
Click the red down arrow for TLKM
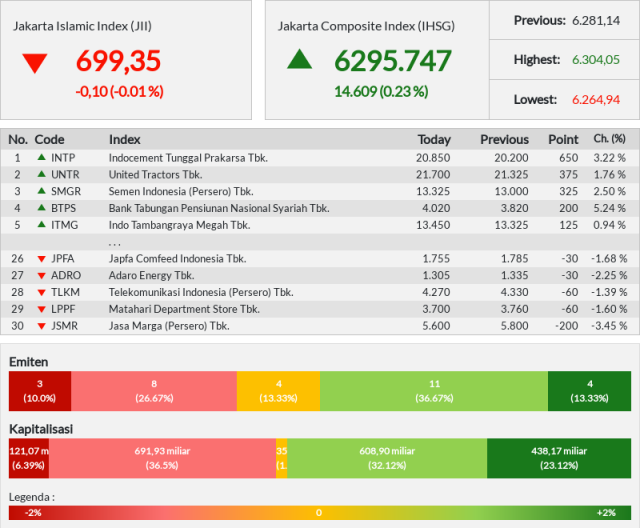tap(41, 293)
